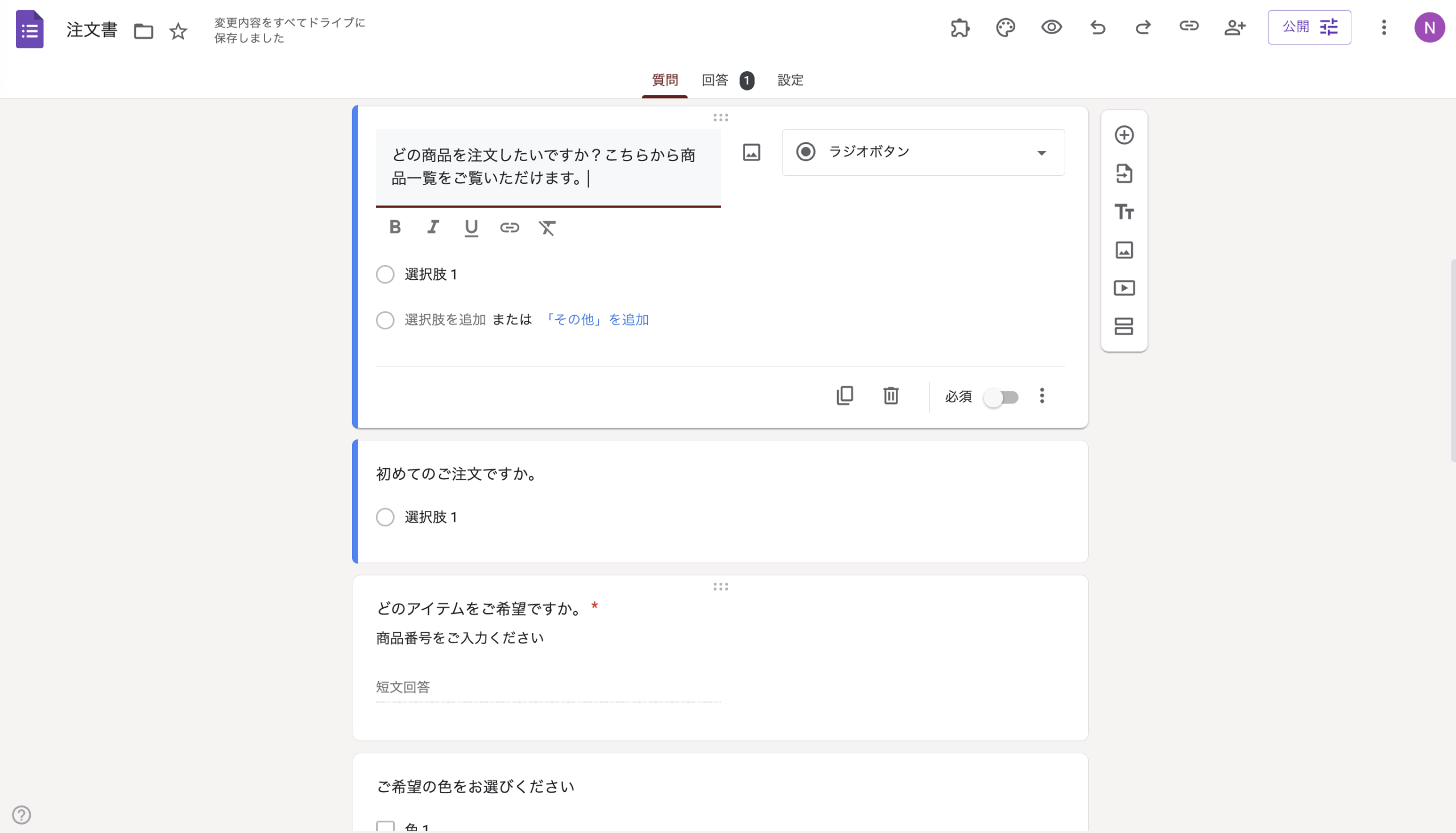
Task: Apply italic formatting to question text
Action: (433, 227)
